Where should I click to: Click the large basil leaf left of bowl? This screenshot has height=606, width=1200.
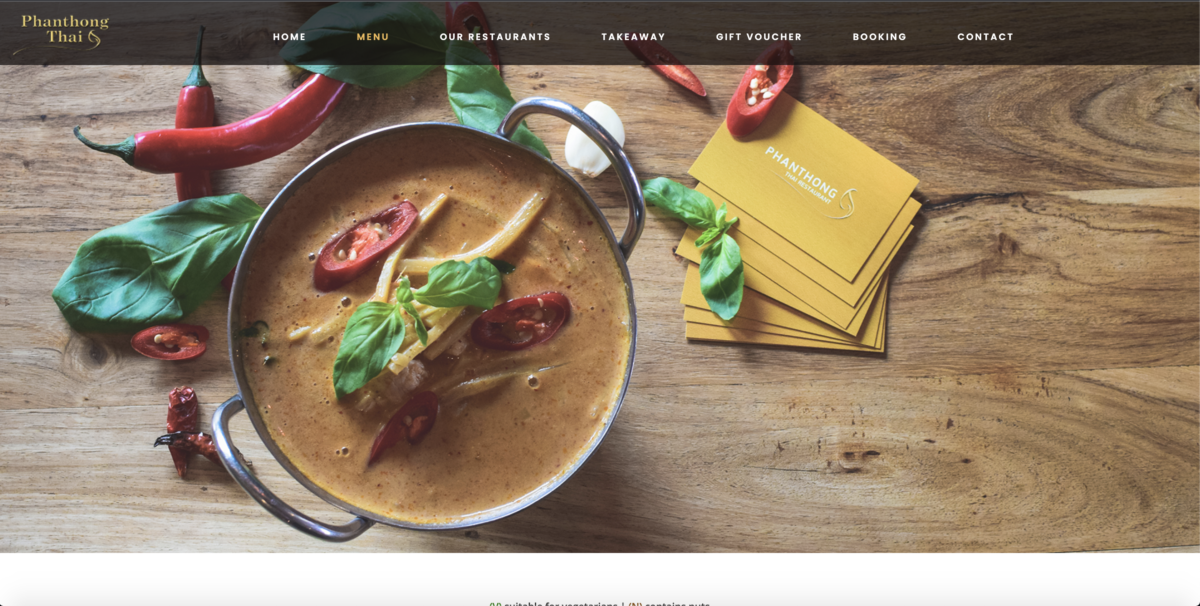coord(157,263)
